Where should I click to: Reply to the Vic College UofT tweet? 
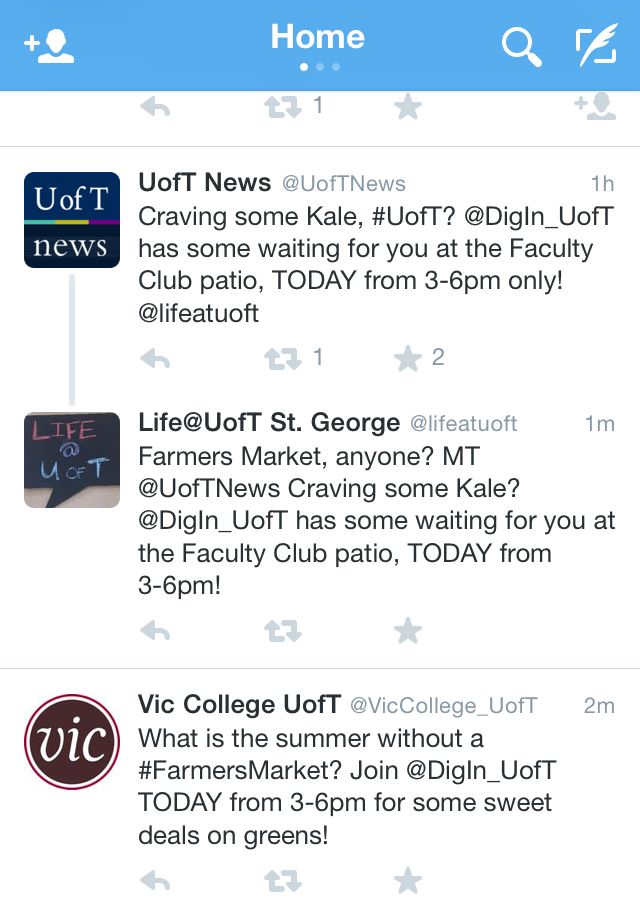155,881
